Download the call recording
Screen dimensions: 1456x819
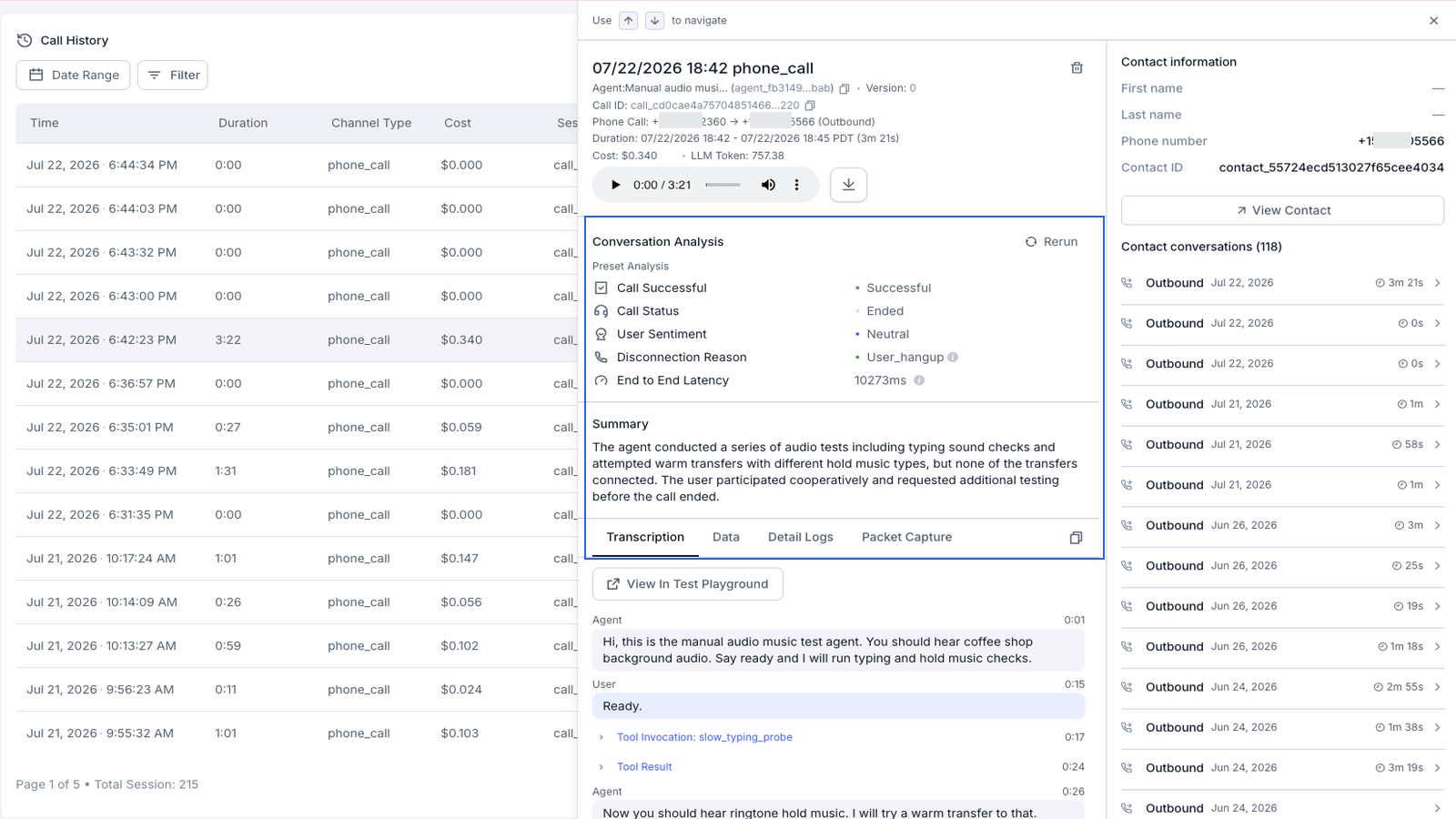848,185
